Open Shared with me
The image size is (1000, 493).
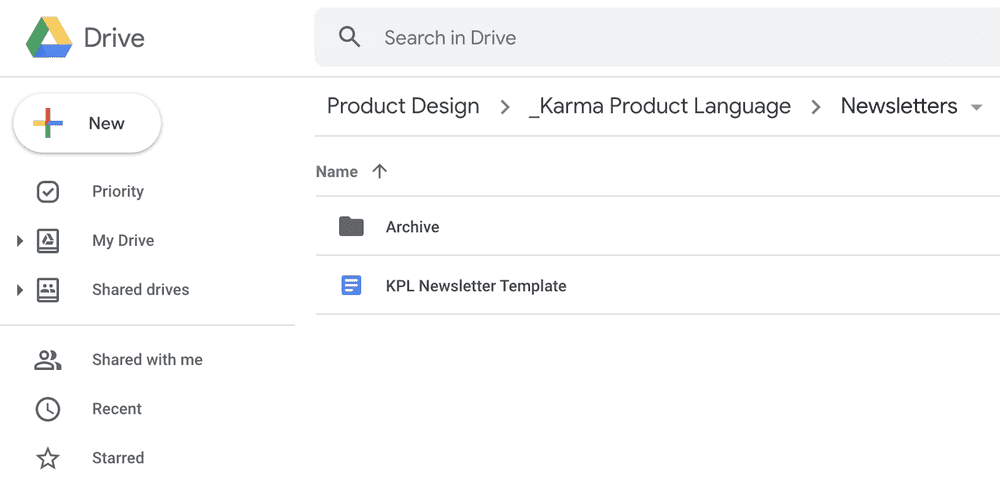tap(147, 360)
